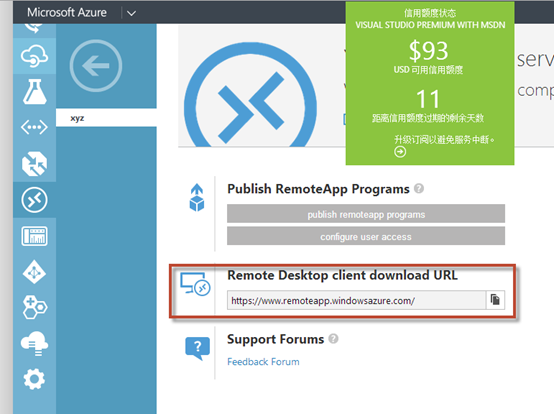Open the cloud services sidebar icon
The width and height of the screenshot is (554, 414).
tap(34, 56)
